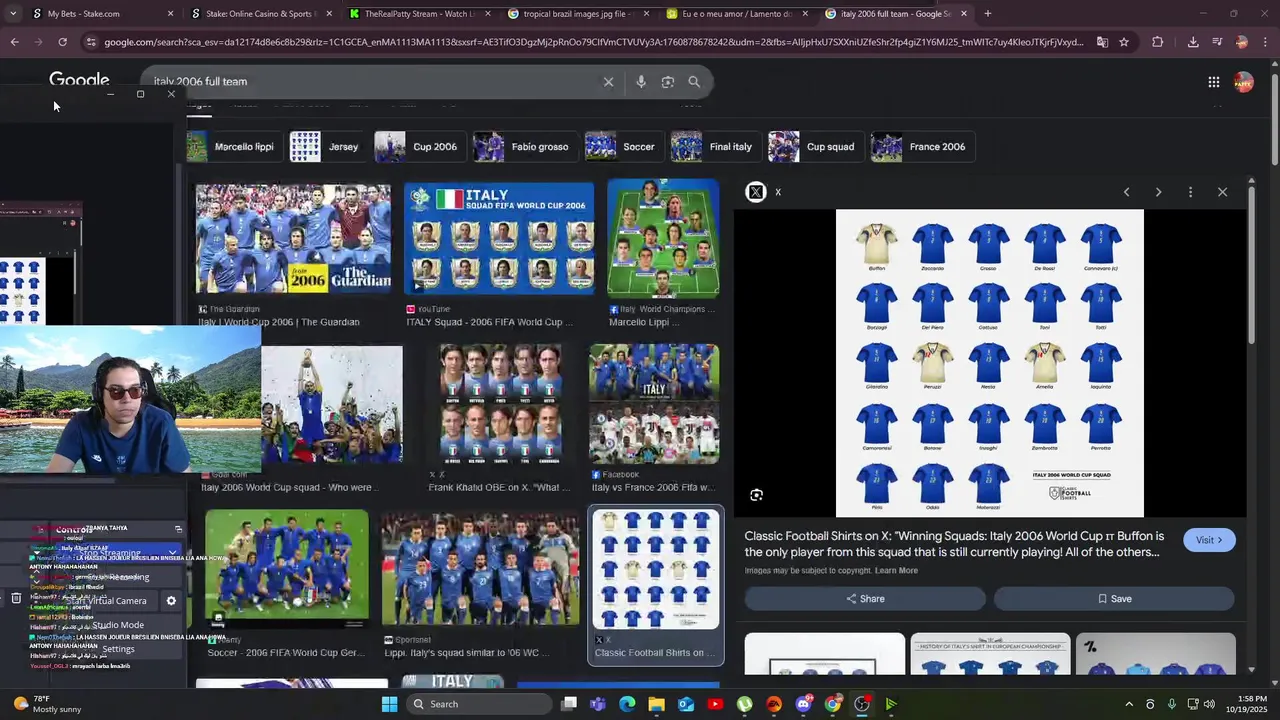Image resolution: width=1280 pixels, height=720 pixels.
Task: Go back in Chrome
Action: point(14,42)
